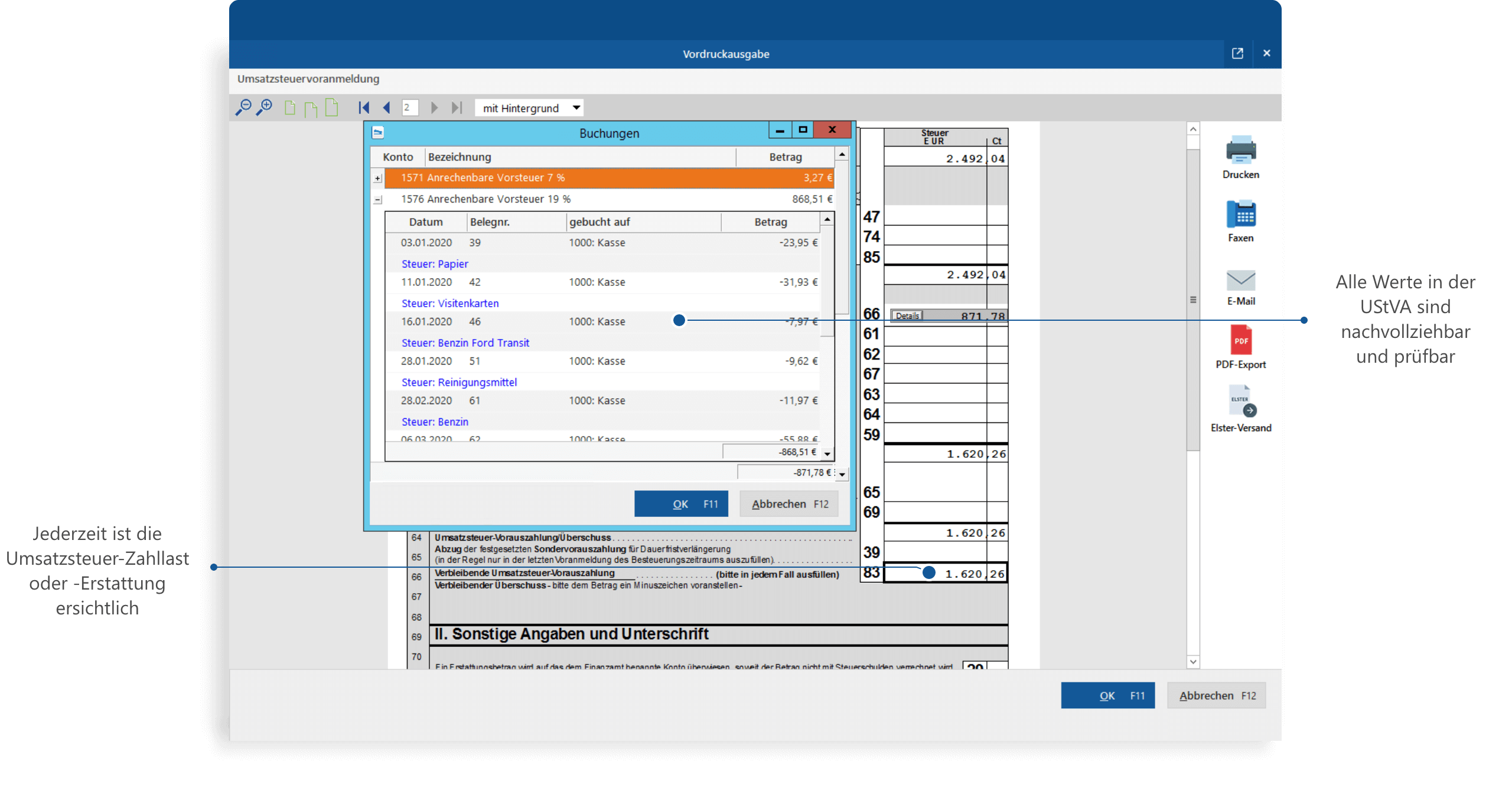Click the Details button on line 66

pyautogui.click(x=907, y=316)
